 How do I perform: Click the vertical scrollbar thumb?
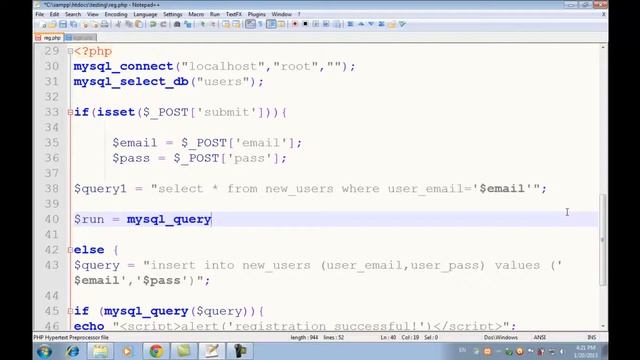[x=603, y=240]
